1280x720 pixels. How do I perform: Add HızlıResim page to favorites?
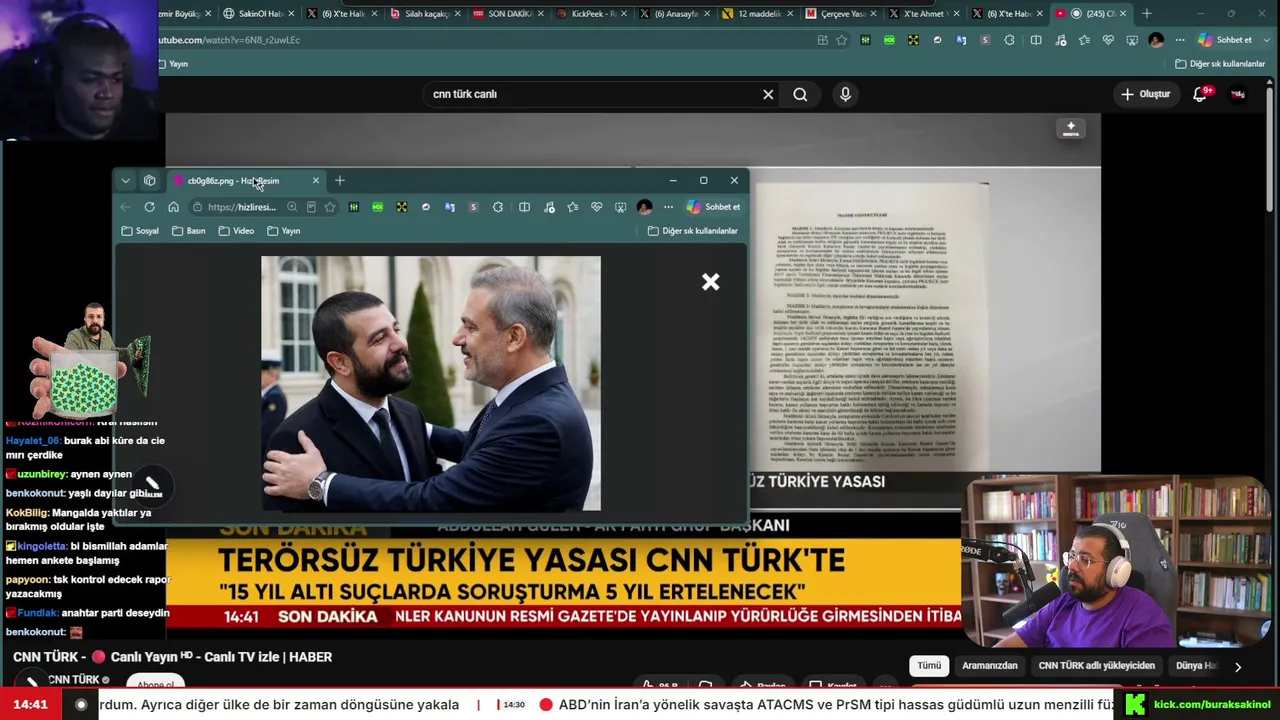[x=330, y=207]
